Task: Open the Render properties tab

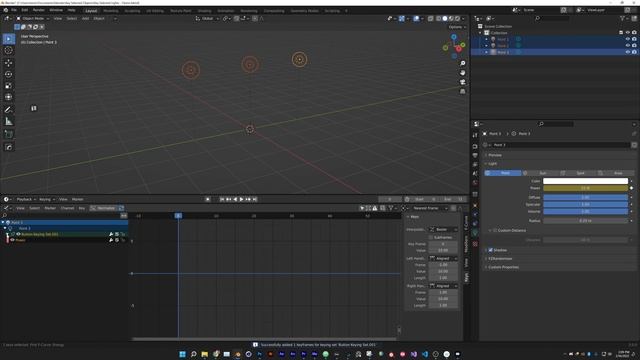Action: point(475,146)
